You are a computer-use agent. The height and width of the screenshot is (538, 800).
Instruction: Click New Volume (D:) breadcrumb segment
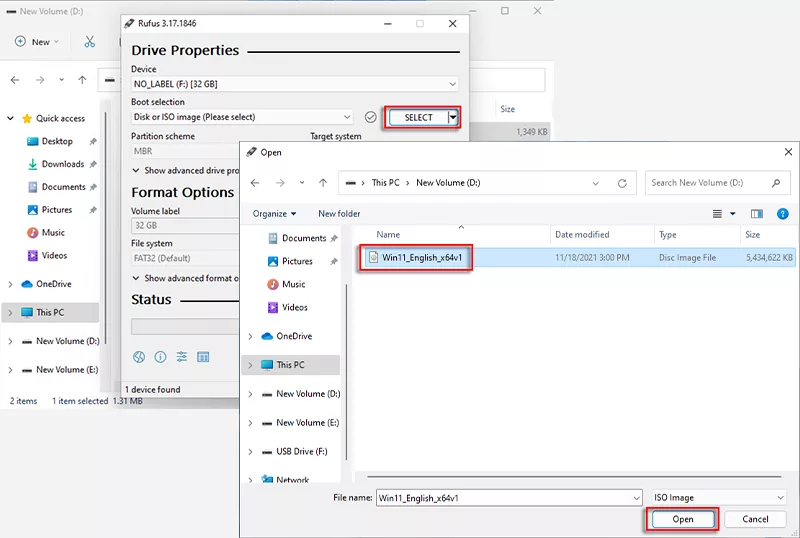(x=448, y=183)
